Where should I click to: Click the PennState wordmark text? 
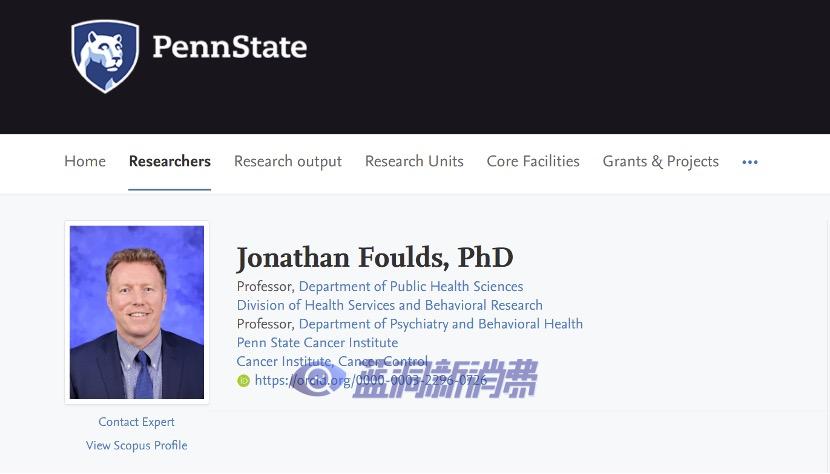pos(230,47)
